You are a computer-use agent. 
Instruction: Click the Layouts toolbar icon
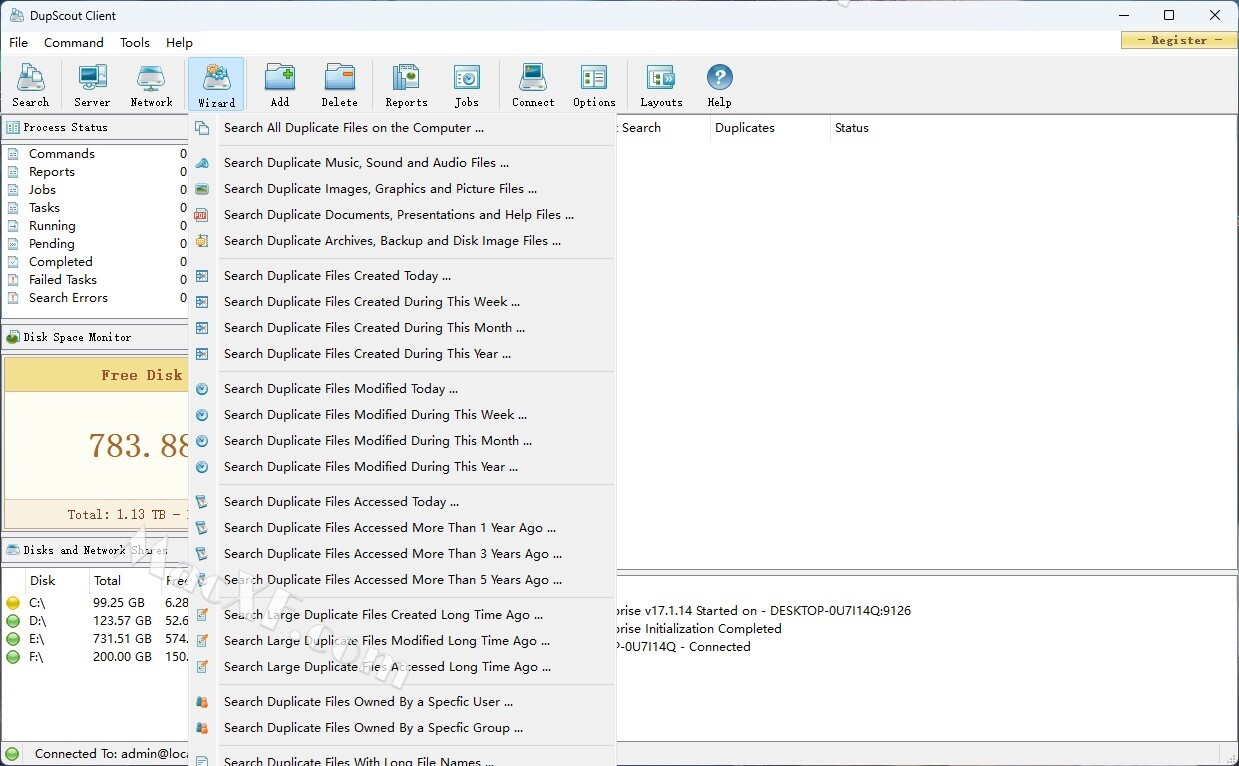pos(661,85)
